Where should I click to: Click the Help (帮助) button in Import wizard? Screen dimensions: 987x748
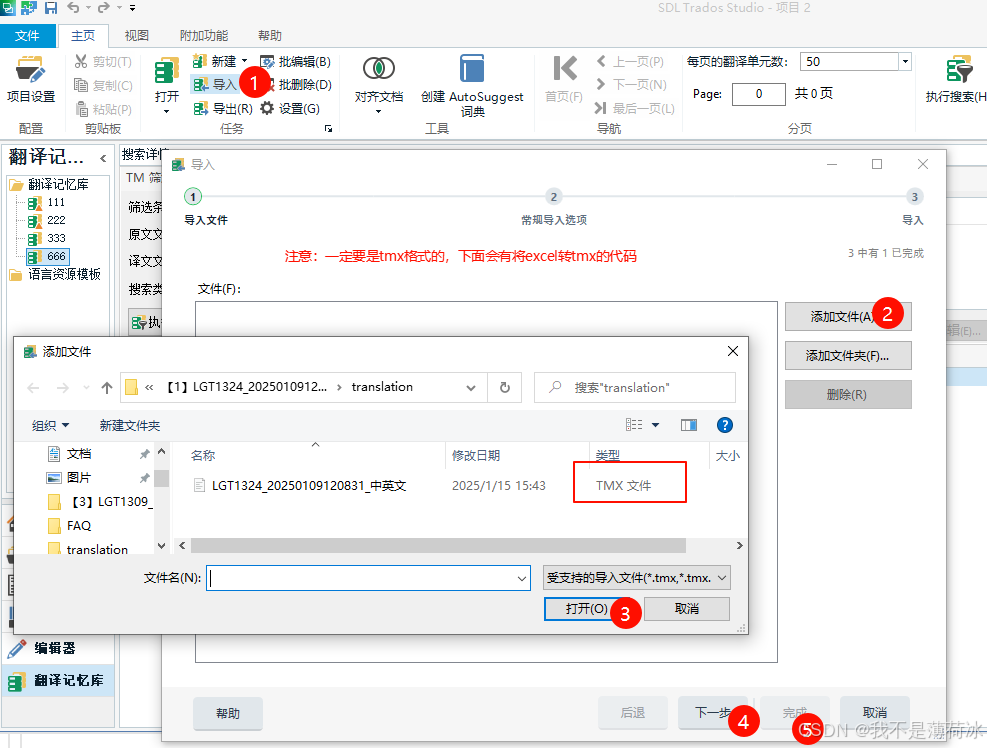[x=228, y=713]
